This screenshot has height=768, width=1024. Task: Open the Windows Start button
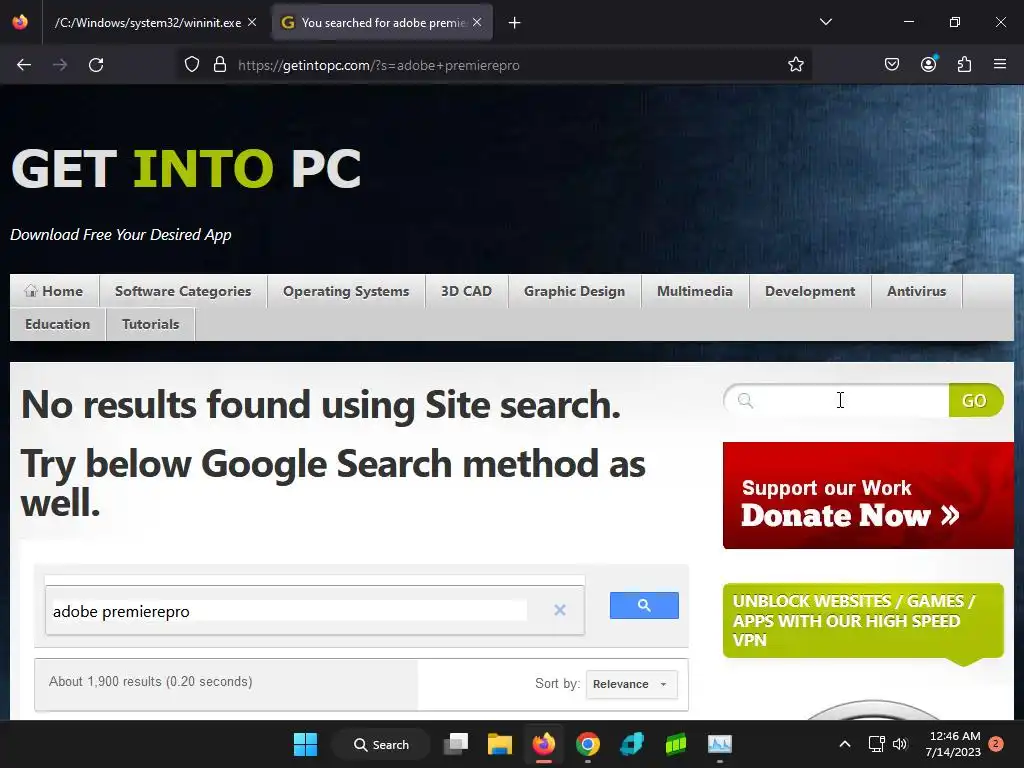pos(305,744)
